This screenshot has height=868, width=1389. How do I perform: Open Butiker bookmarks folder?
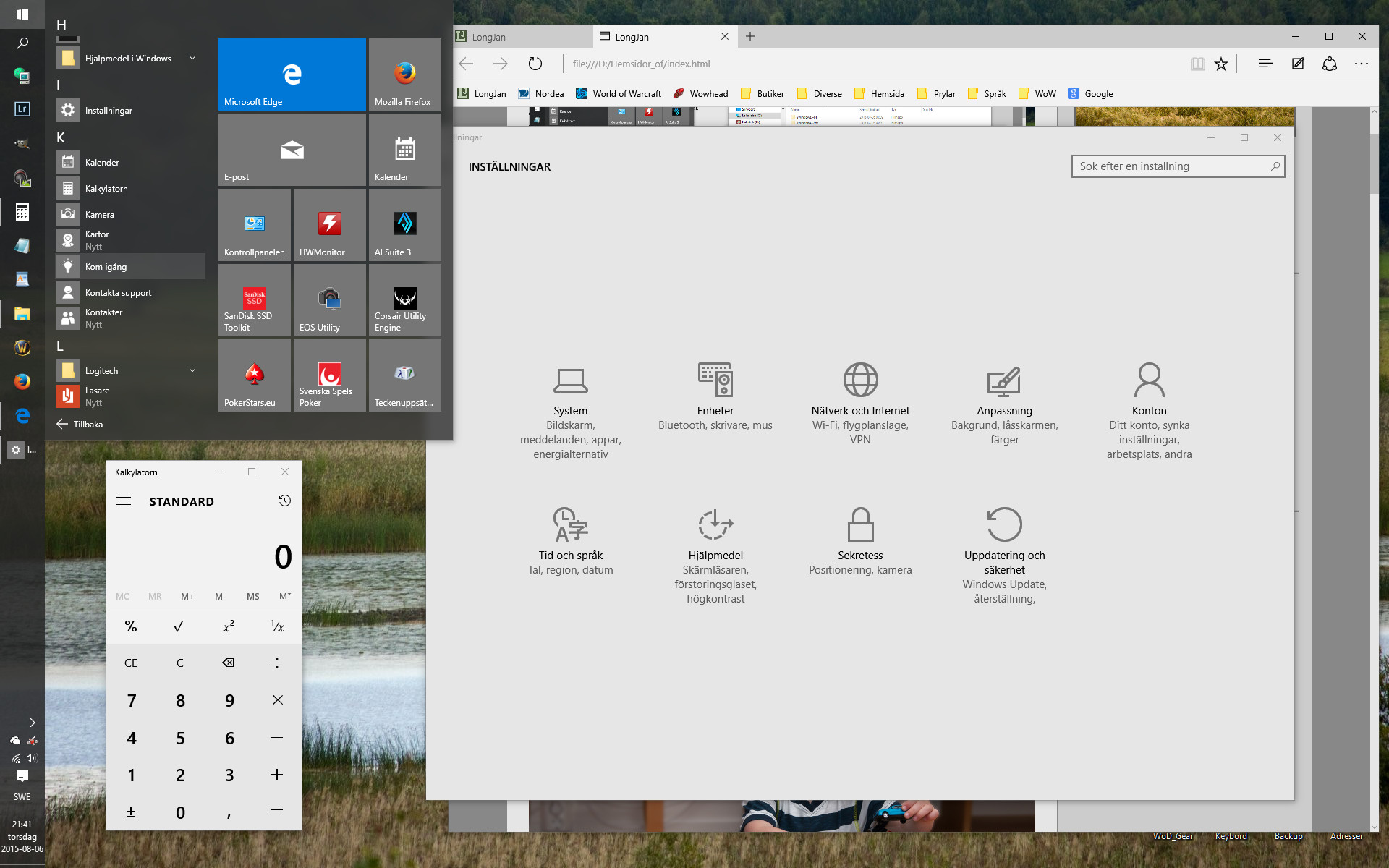(763, 93)
